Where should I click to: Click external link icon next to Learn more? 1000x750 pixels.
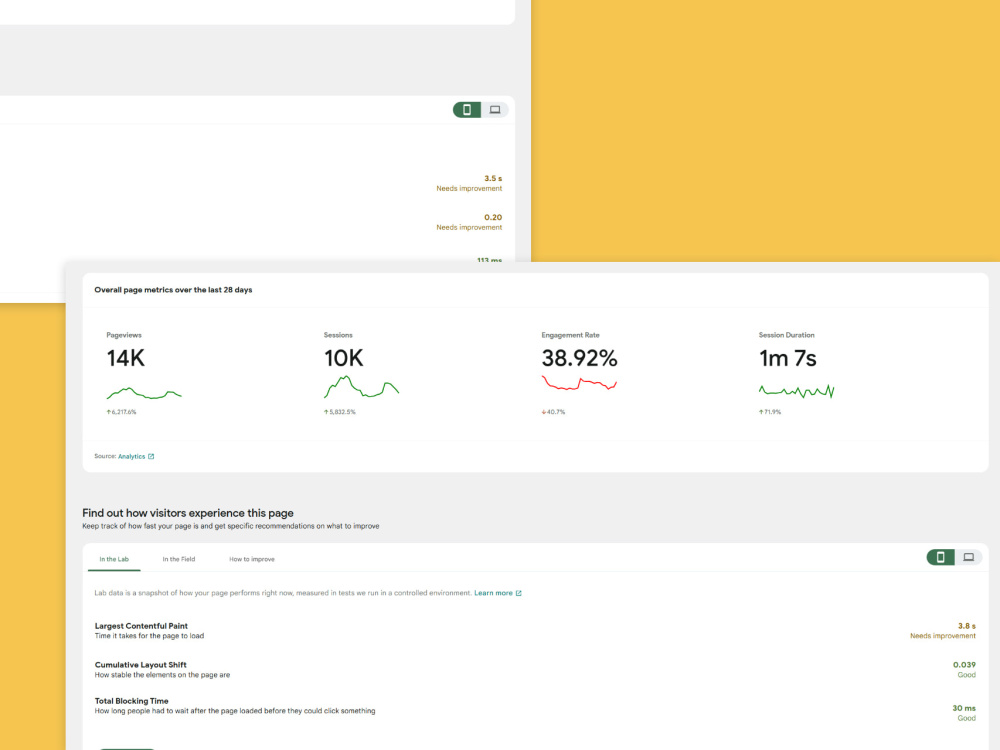pyautogui.click(x=518, y=593)
